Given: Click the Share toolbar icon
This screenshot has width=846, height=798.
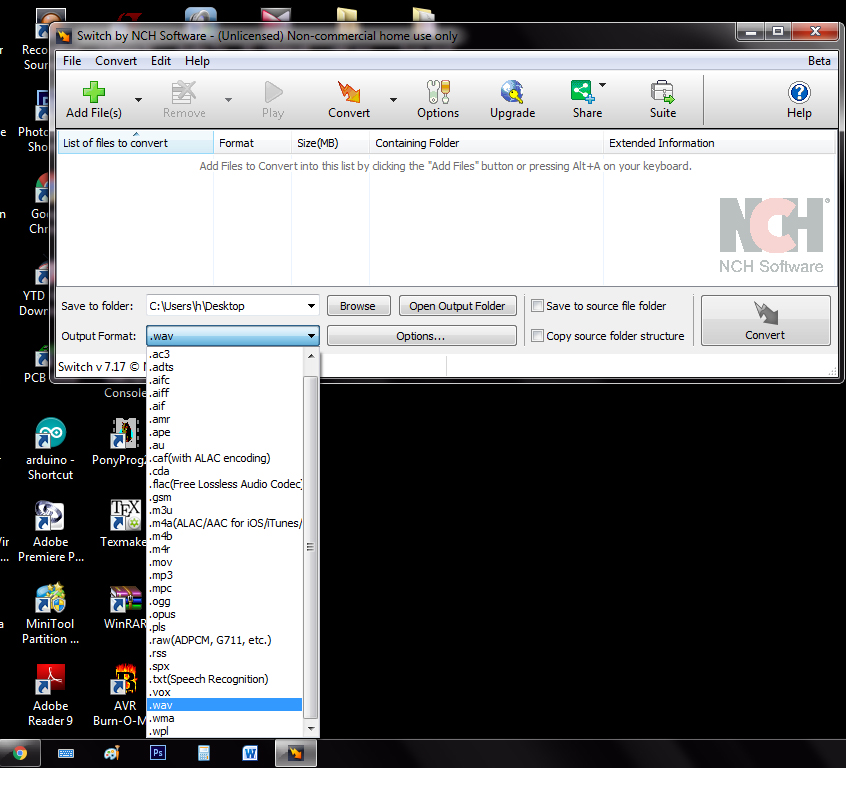Looking at the screenshot, I should point(582,92).
